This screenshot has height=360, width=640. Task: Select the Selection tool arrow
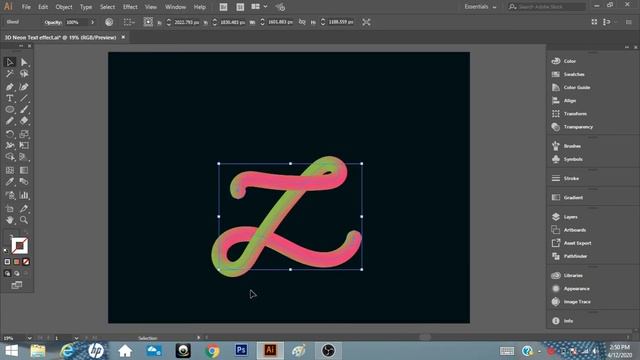pos(10,62)
